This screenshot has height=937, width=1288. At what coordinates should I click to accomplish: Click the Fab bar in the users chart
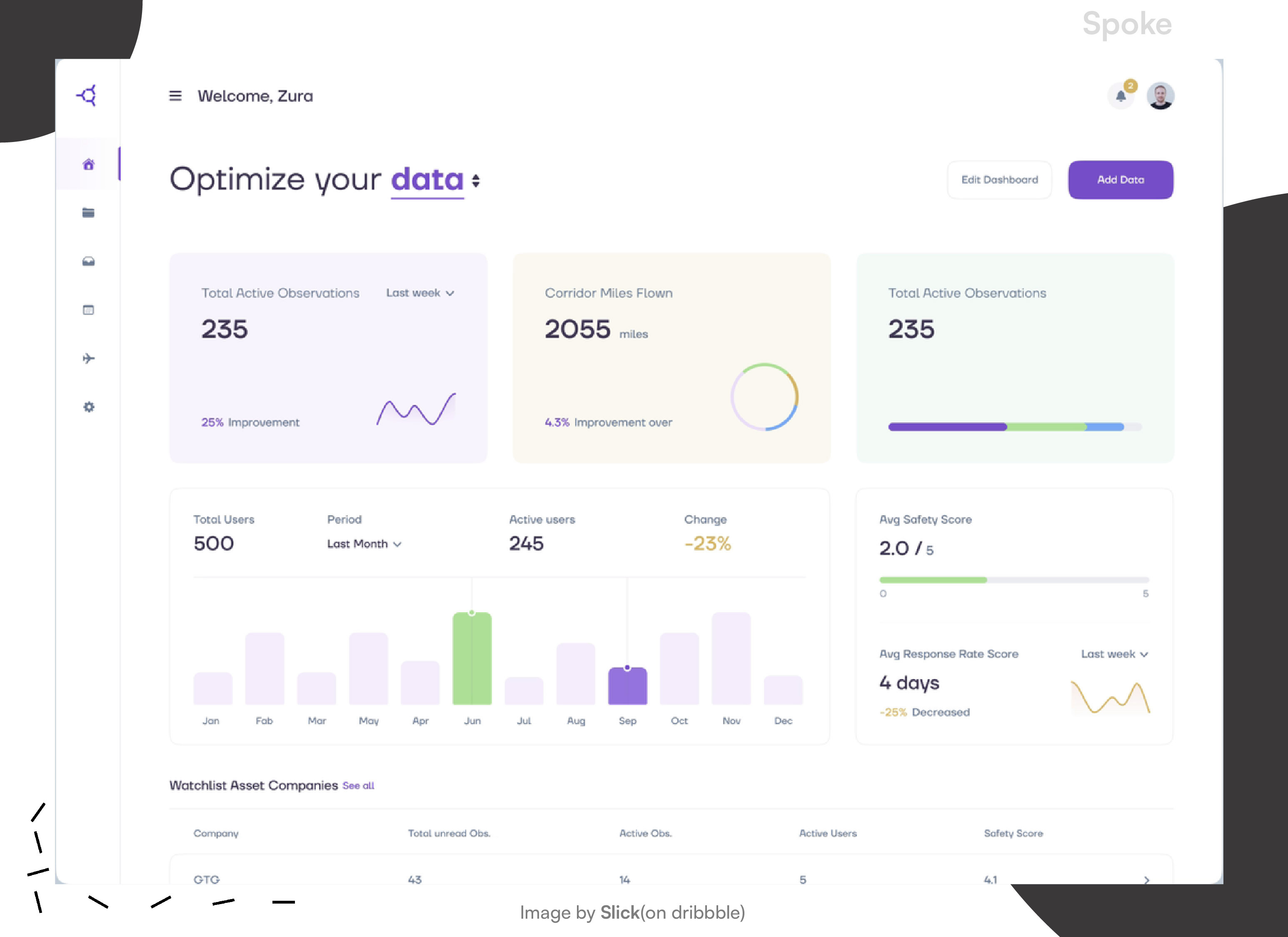(265, 669)
